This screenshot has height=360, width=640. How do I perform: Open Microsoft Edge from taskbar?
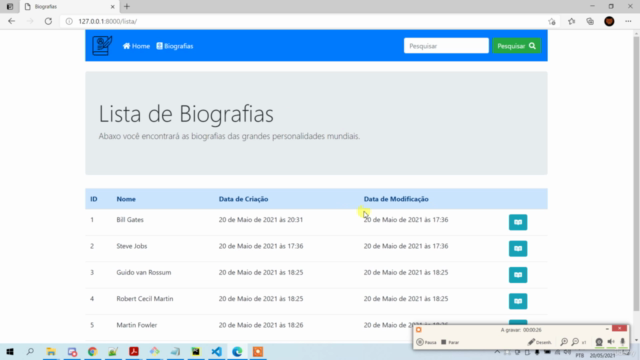237,351
